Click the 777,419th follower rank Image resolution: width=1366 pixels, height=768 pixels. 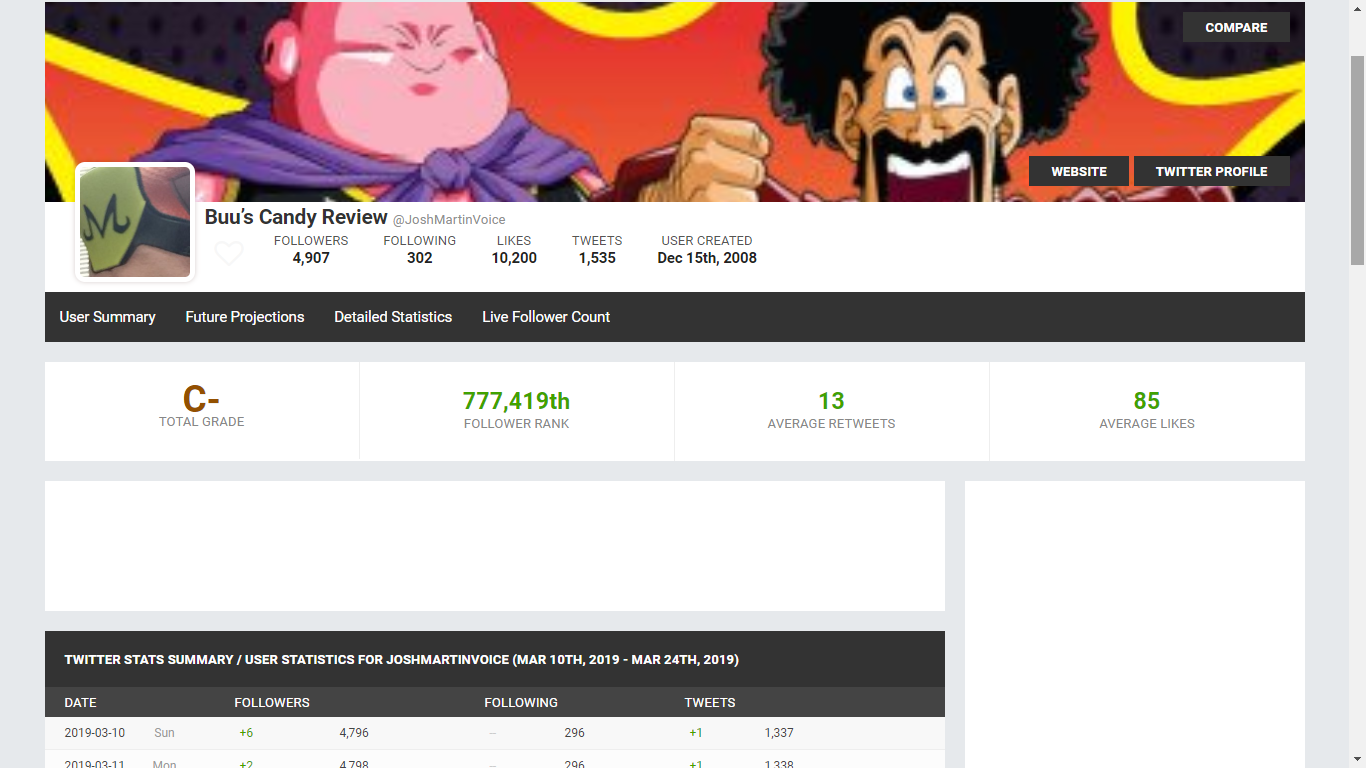pos(516,401)
